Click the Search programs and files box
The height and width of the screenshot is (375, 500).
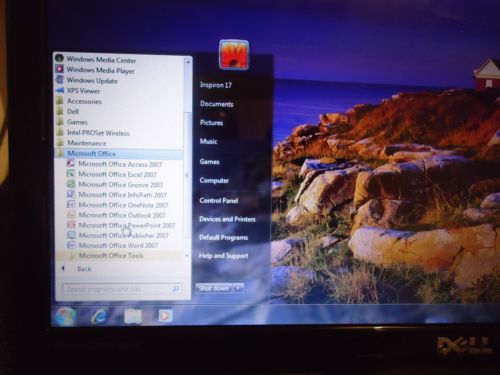[122, 289]
